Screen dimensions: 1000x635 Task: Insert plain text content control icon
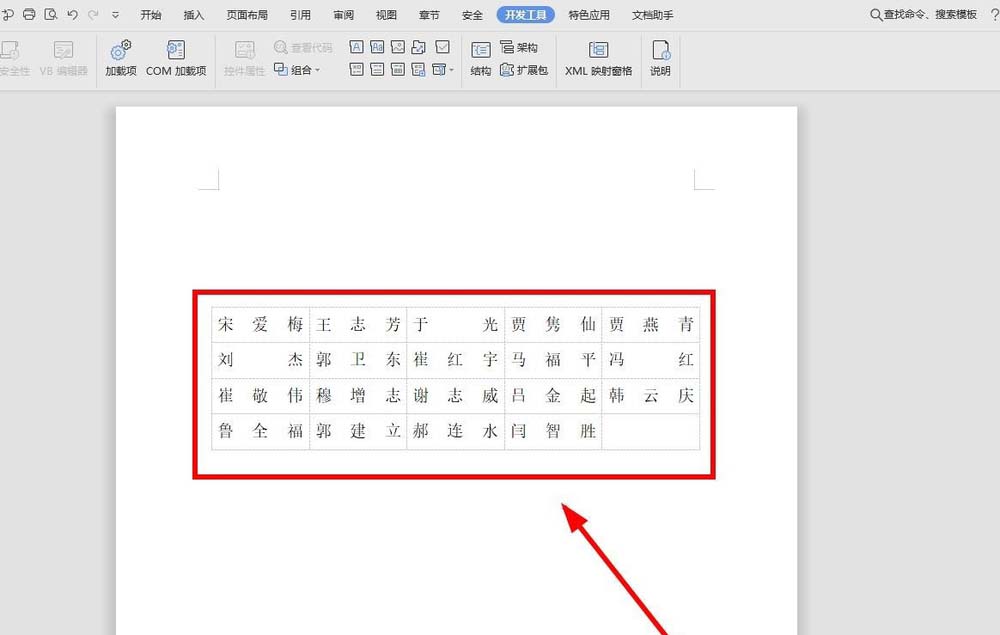point(377,47)
